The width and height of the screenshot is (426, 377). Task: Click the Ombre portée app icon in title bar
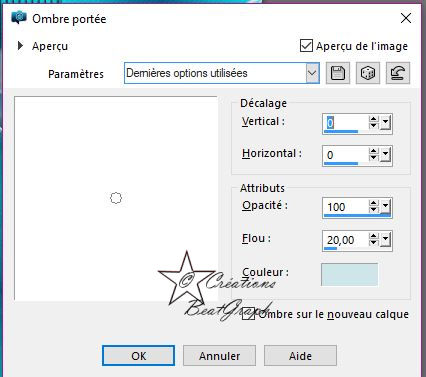tap(19, 17)
